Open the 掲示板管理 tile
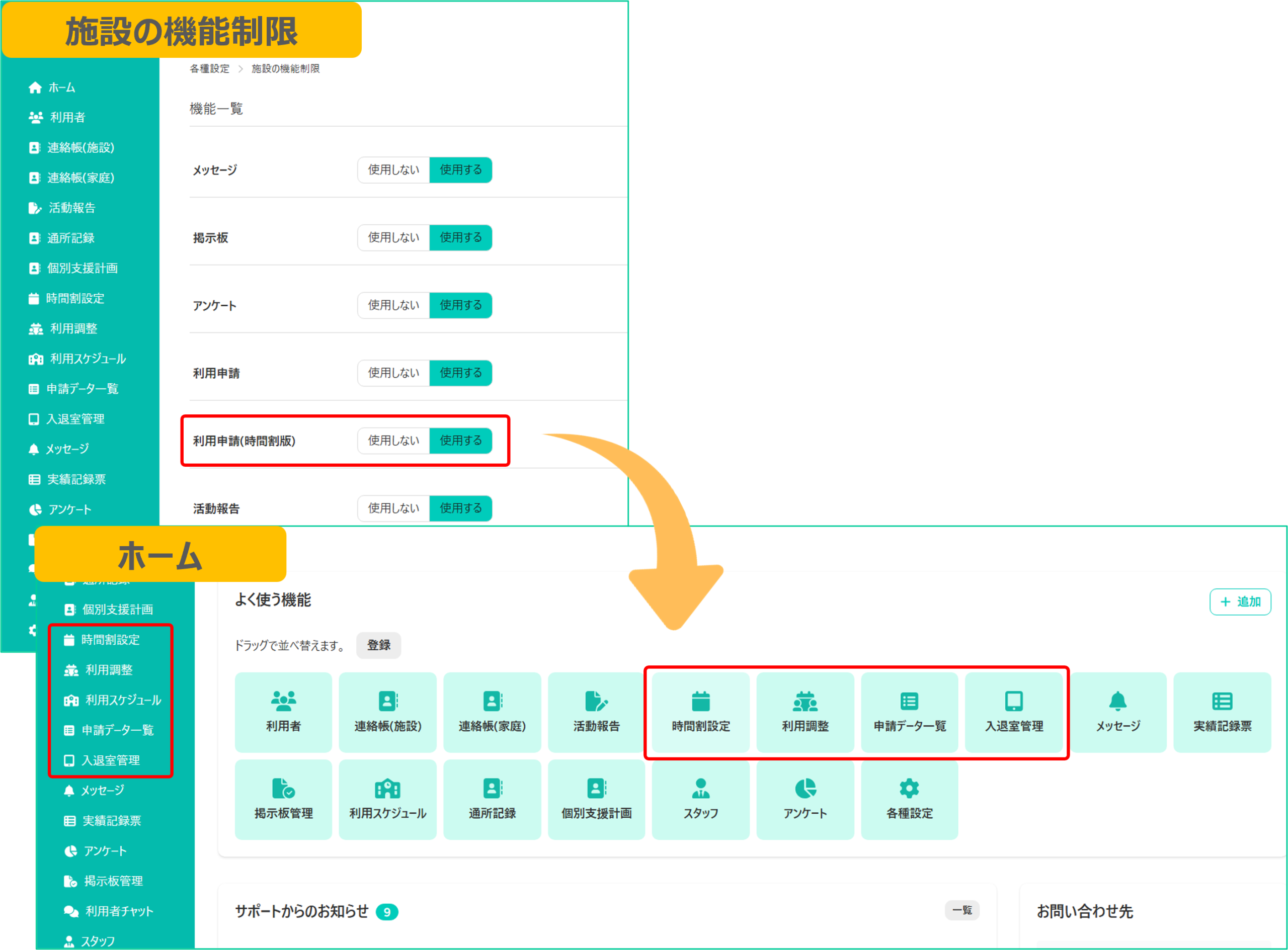 pos(283,799)
